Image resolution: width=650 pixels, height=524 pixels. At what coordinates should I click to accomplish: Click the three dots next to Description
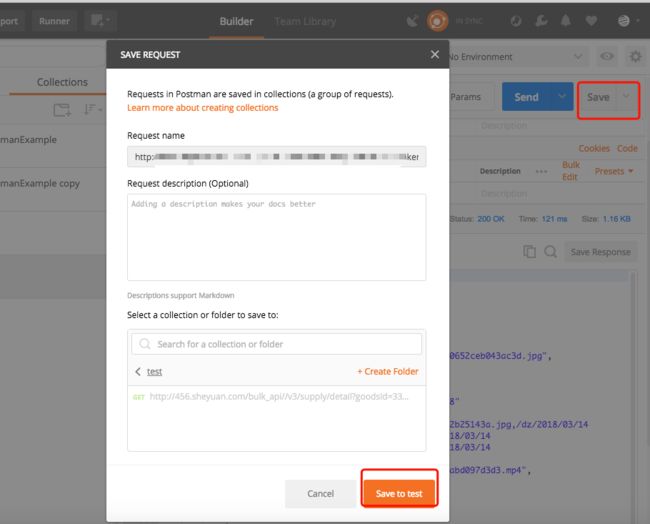541,171
